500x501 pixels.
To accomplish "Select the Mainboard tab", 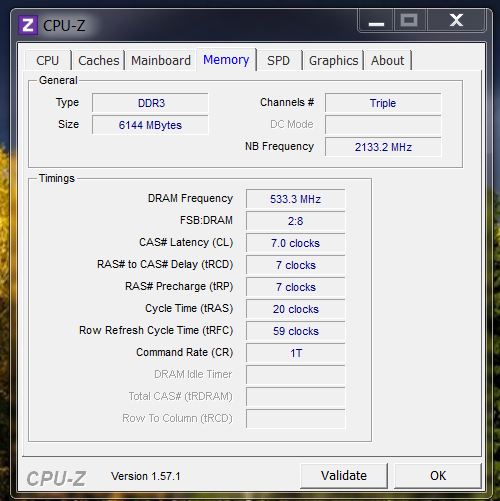I will coord(161,61).
